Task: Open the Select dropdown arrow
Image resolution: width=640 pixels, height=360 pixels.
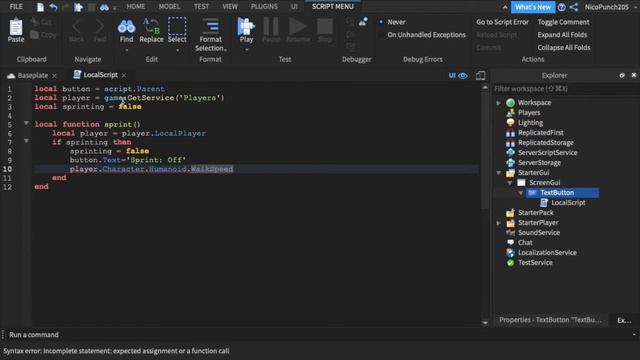Action: tap(177, 50)
